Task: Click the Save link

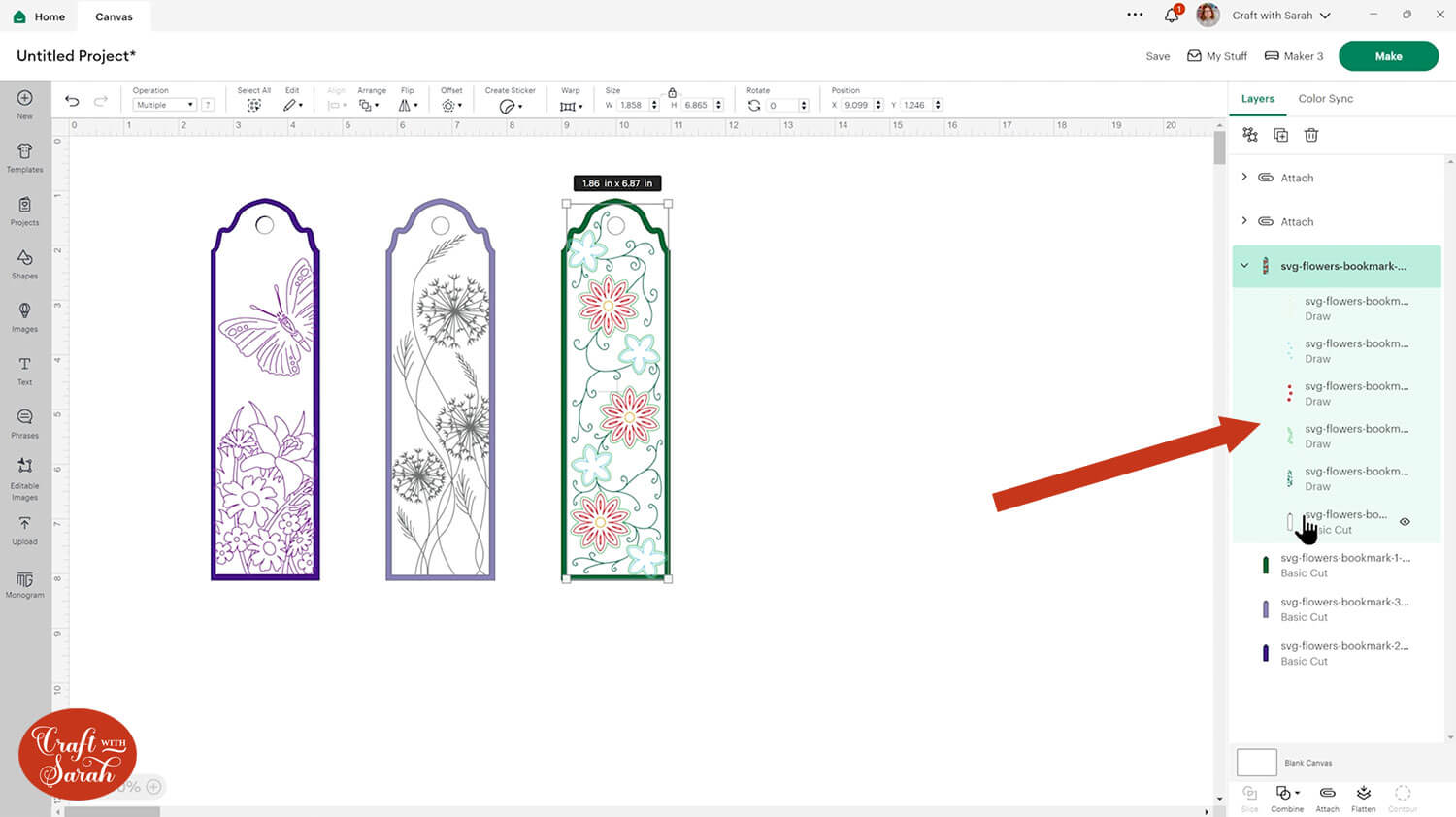Action: coord(1157,56)
